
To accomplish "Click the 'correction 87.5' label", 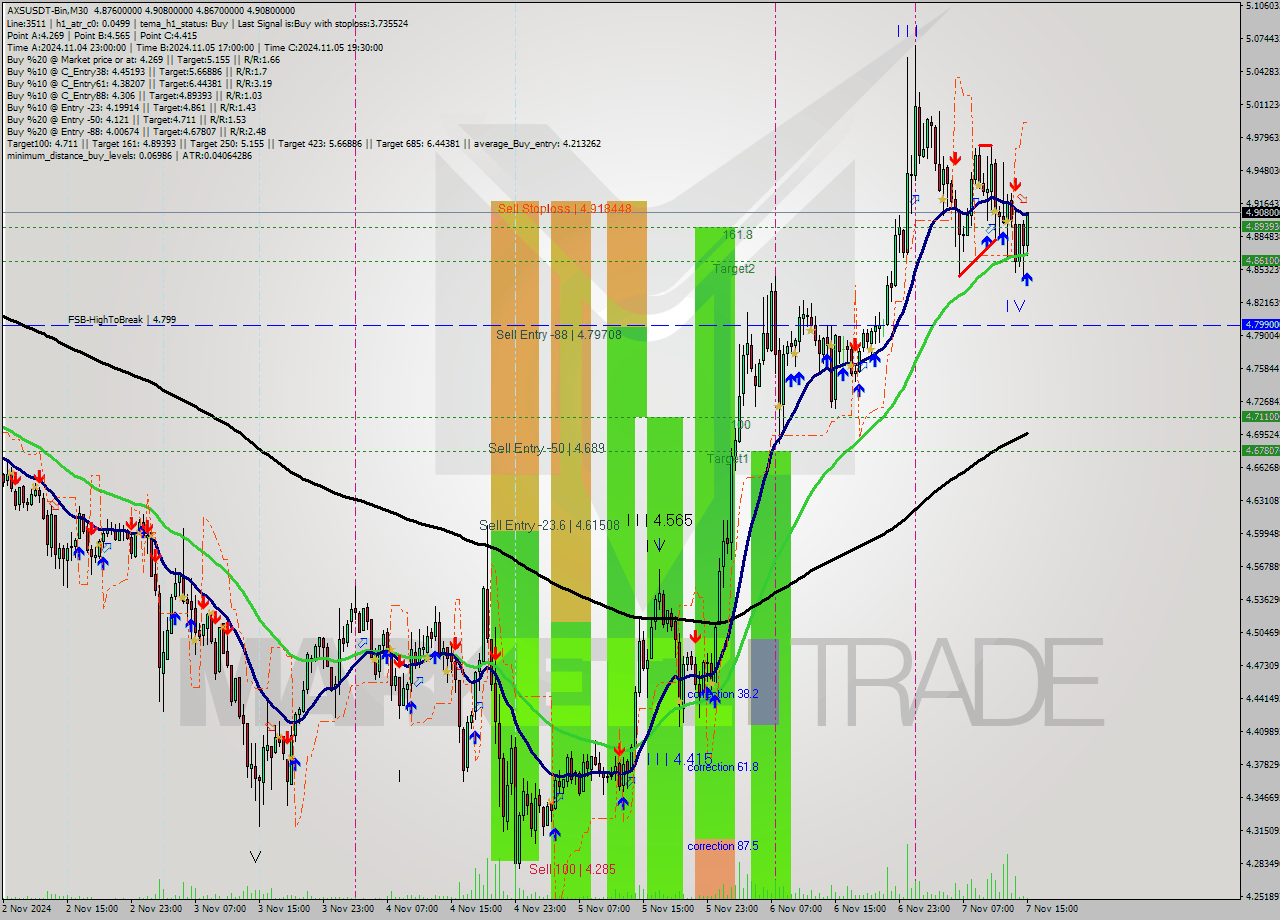I will 723,846.
